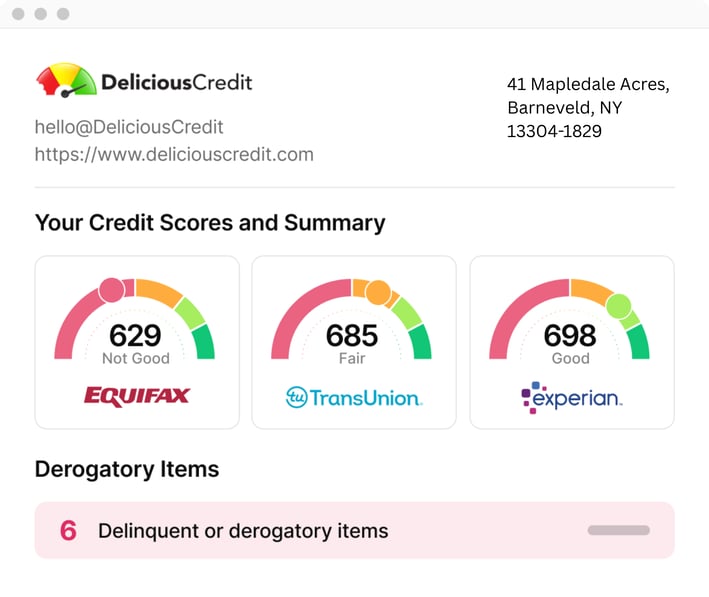
Task: Click Your Credit Scores and Summary heading
Action: [x=210, y=223]
